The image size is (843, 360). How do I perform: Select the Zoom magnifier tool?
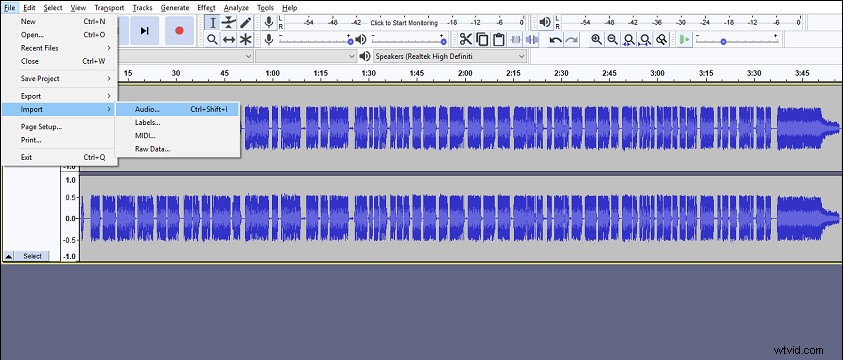213,39
